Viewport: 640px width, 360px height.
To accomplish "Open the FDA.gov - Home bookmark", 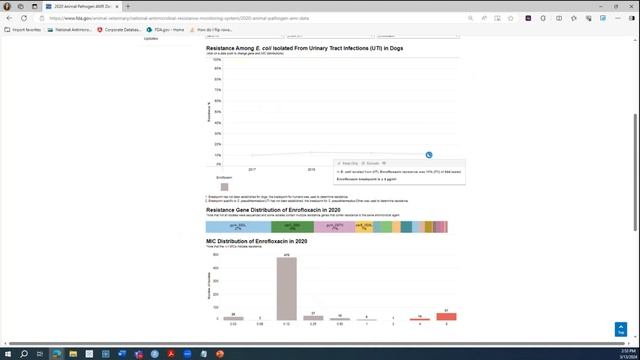I will click(x=165, y=30).
